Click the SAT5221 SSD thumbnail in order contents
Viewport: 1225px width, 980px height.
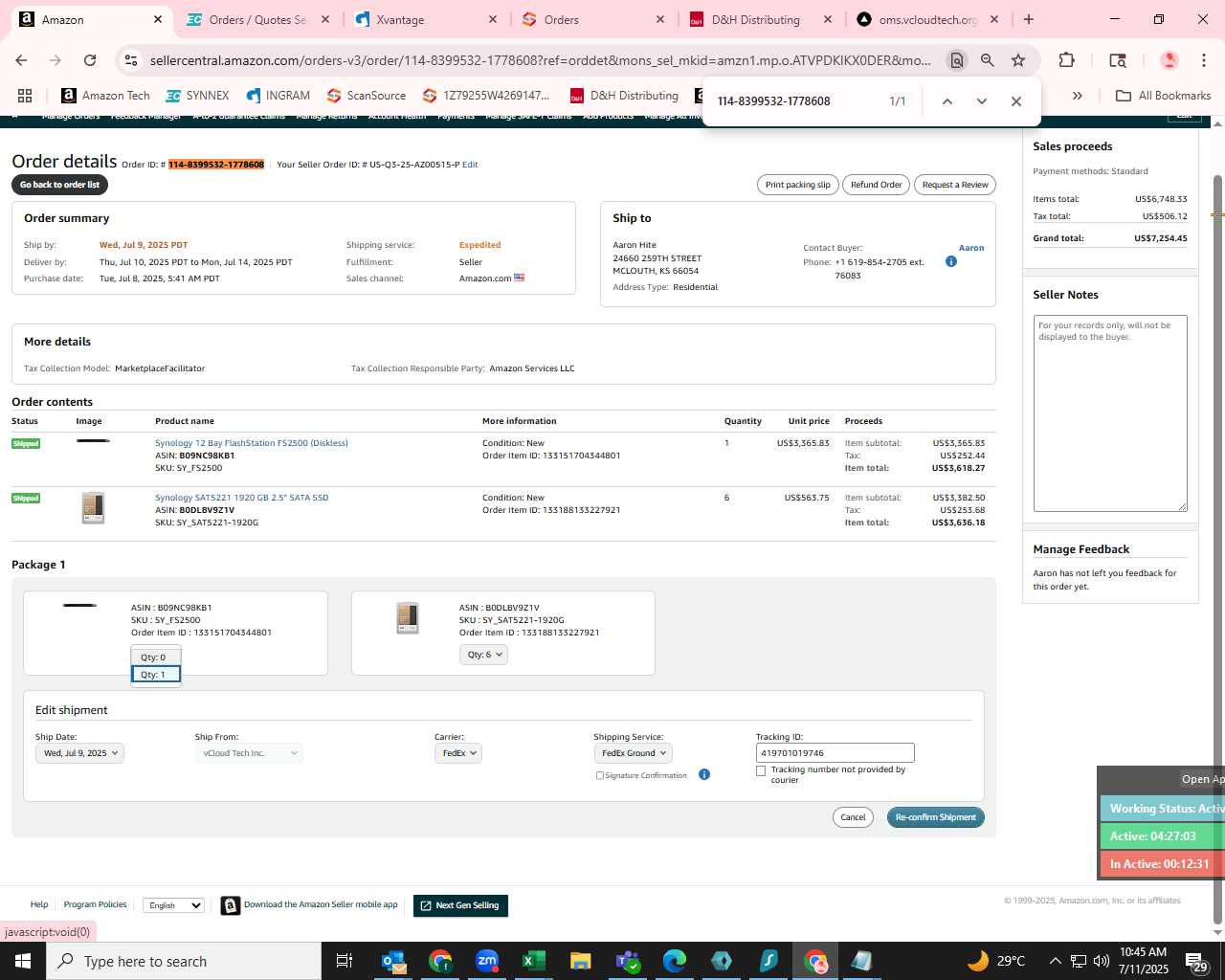[93, 508]
